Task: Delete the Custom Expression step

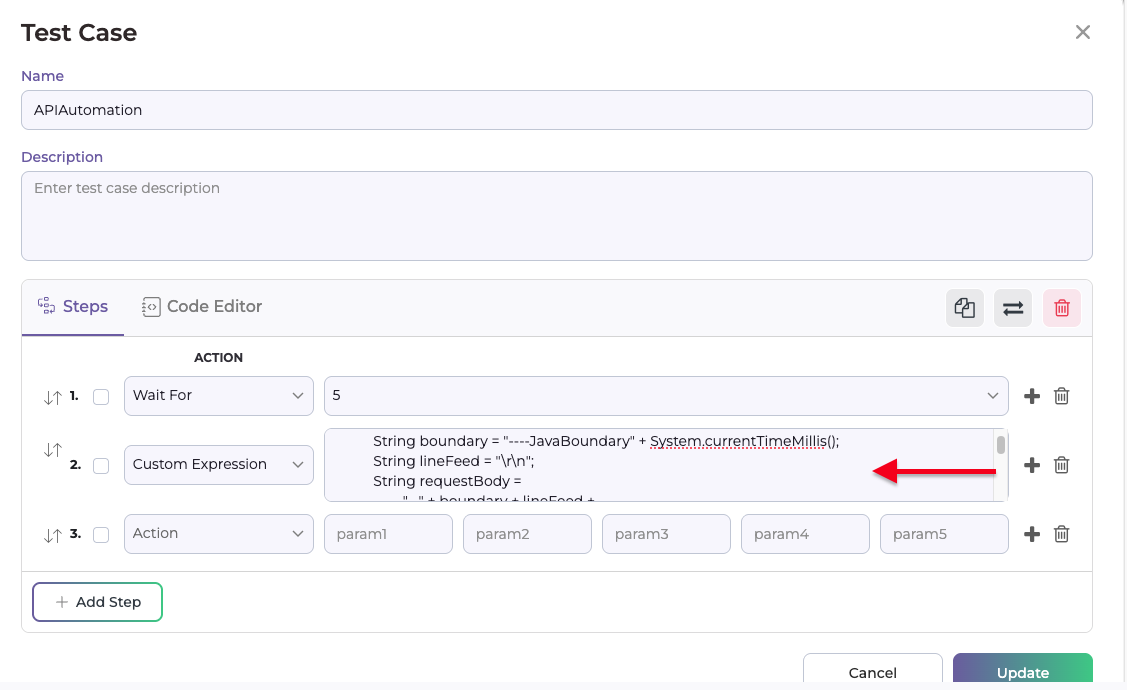Action: coord(1062,465)
